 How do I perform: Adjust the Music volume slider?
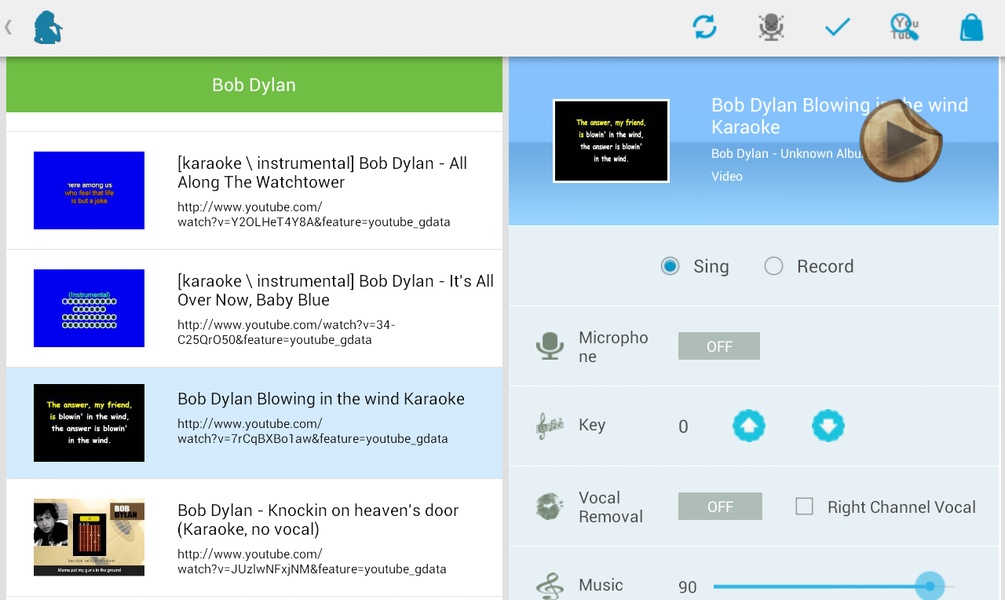point(833,586)
